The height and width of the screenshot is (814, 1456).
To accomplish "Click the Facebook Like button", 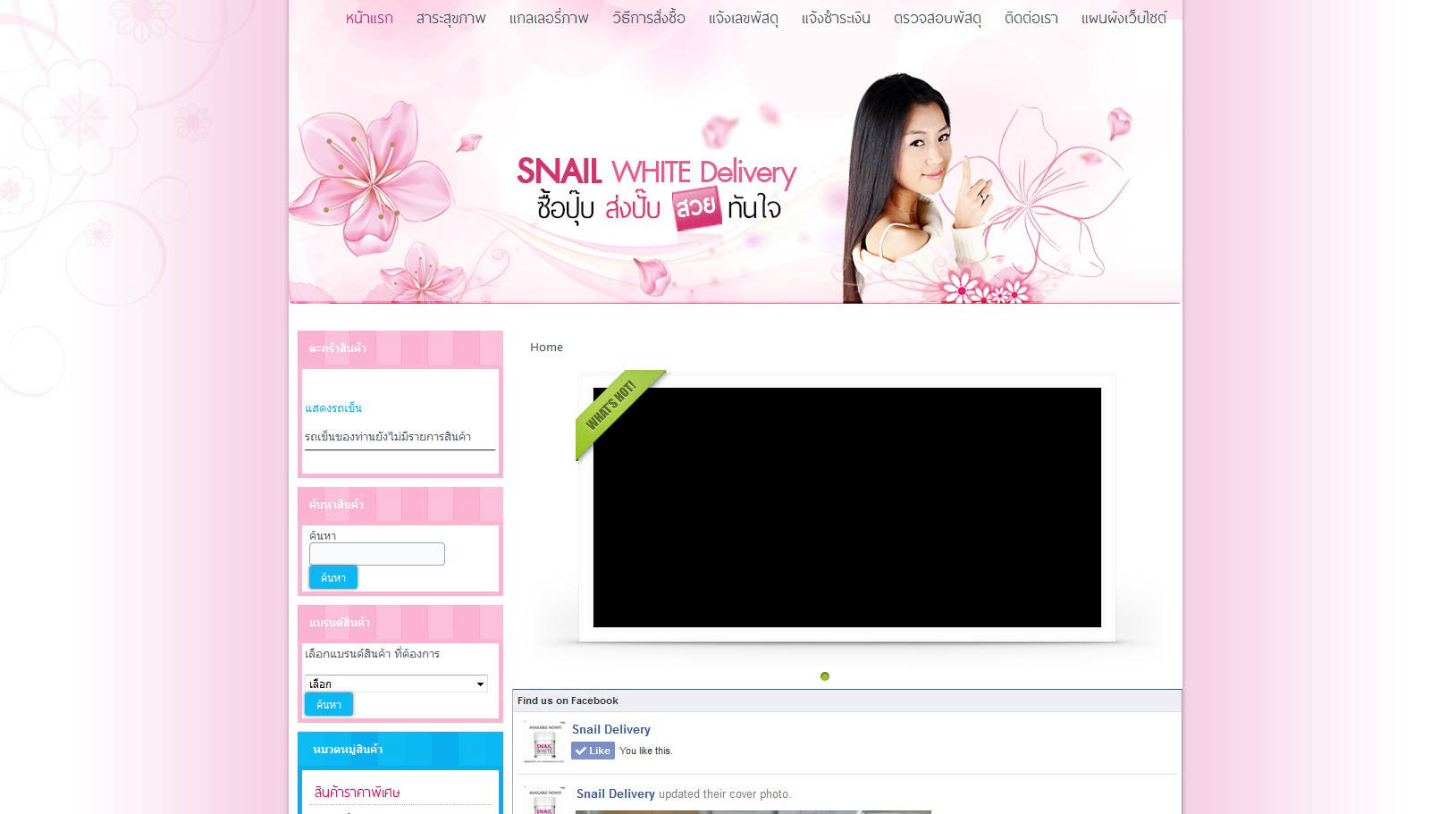I will pyautogui.click(x=593, y=751).
